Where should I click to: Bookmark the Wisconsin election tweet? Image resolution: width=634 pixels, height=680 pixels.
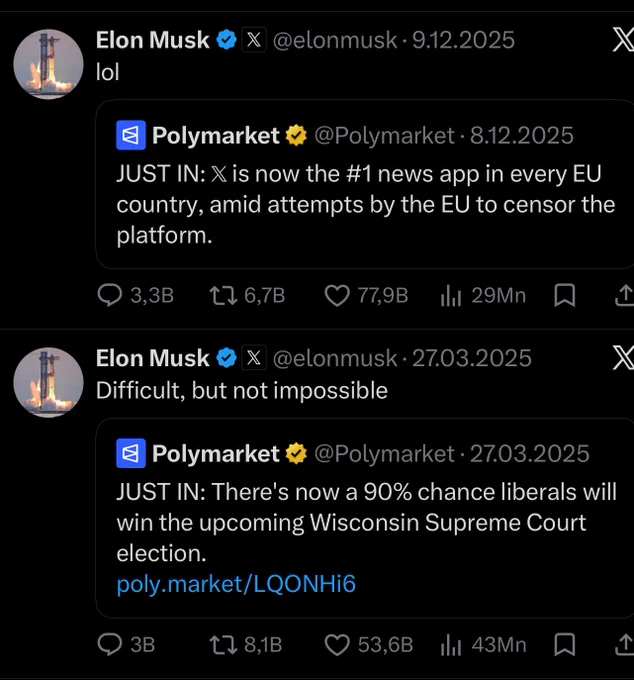pyautogui.click(x=565, y=645)
